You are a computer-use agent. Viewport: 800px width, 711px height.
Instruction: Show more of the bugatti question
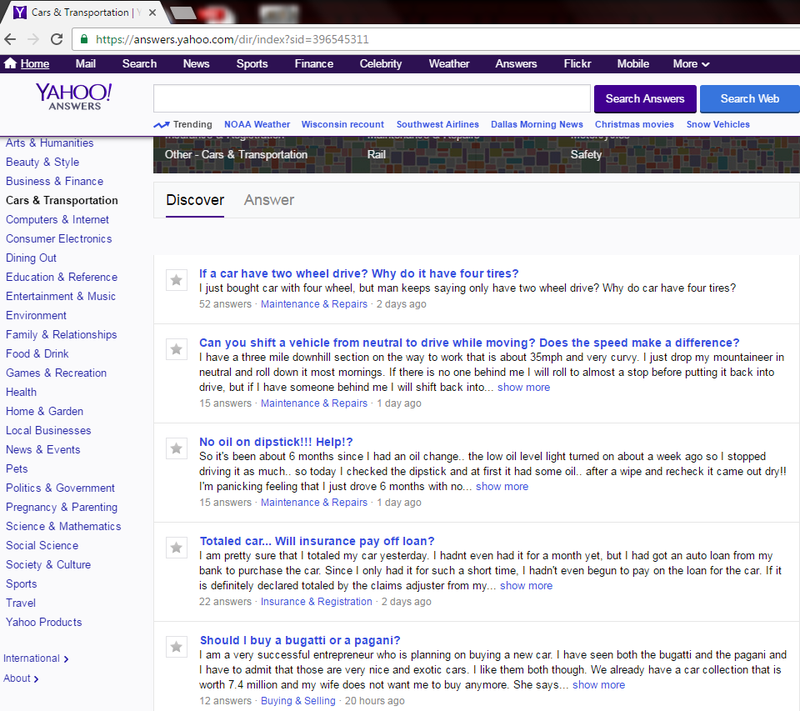point(598,685)
